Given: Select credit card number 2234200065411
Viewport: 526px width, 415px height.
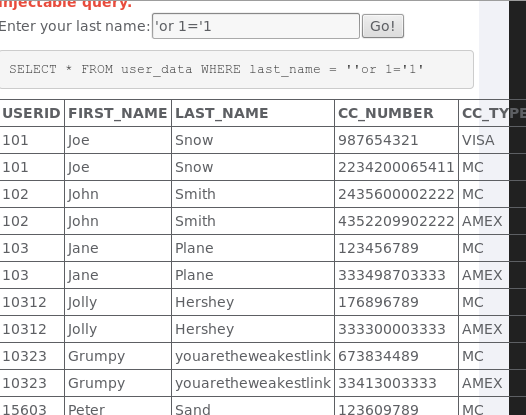Looking at the screenshot, I should click(396, 167).
